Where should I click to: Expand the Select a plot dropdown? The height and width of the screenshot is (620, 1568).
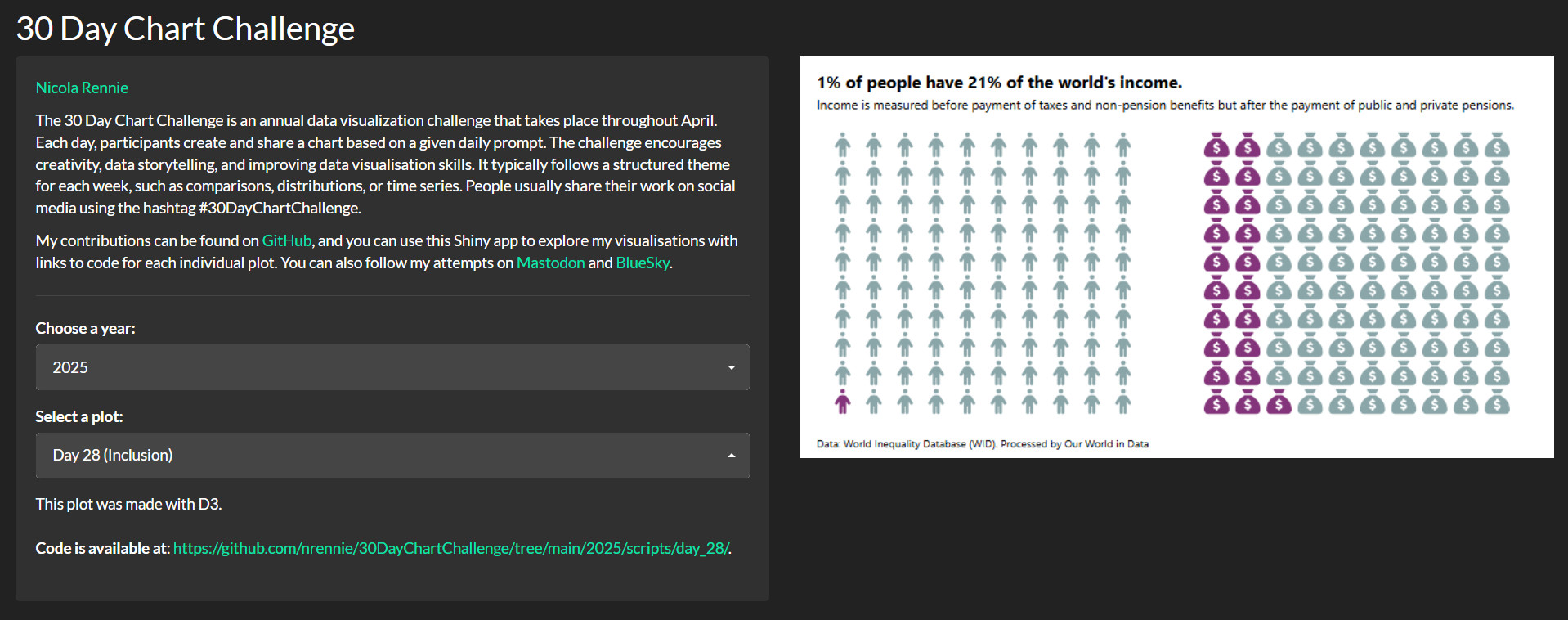(392, 456)
